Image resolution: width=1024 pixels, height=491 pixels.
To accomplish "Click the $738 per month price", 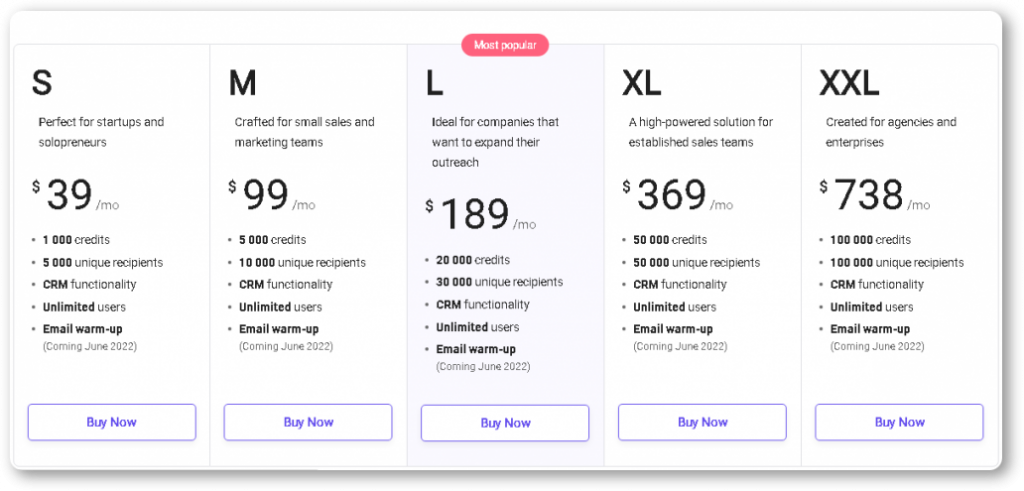I will pyautogui.click(x=875, y=195).
